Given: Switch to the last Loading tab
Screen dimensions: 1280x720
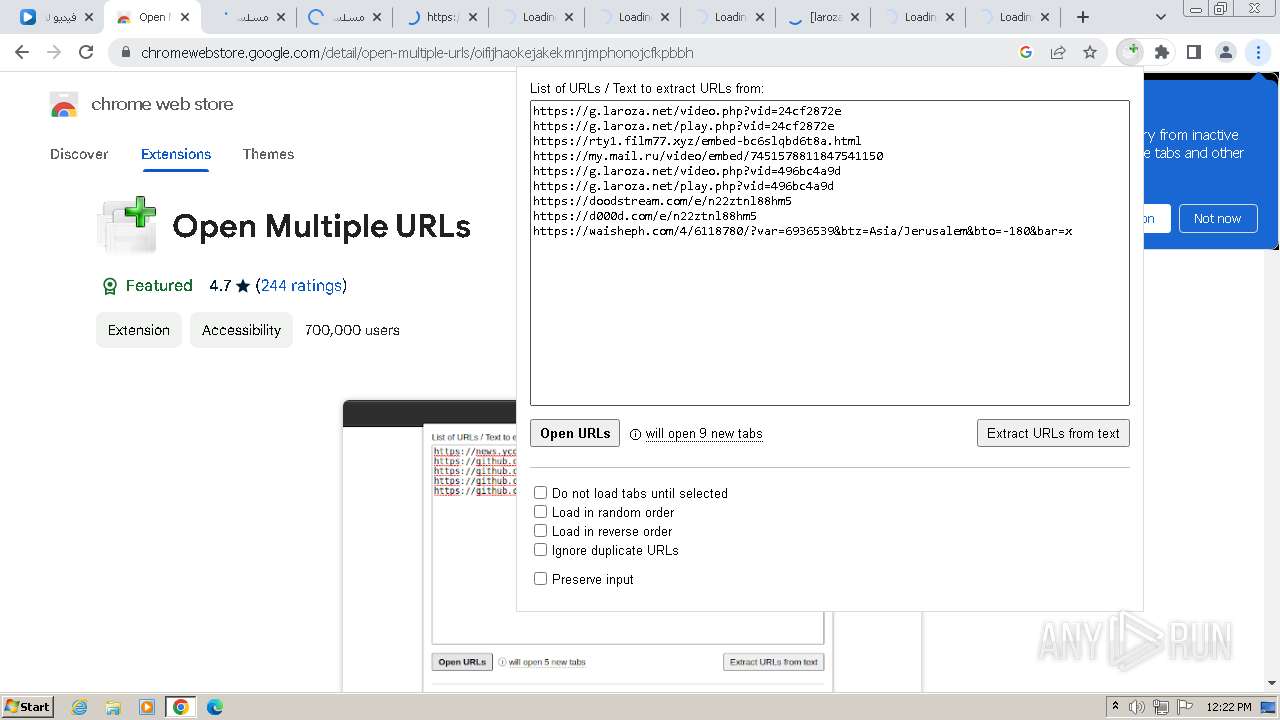Looking at the screenshot, I should point(1014,17).
